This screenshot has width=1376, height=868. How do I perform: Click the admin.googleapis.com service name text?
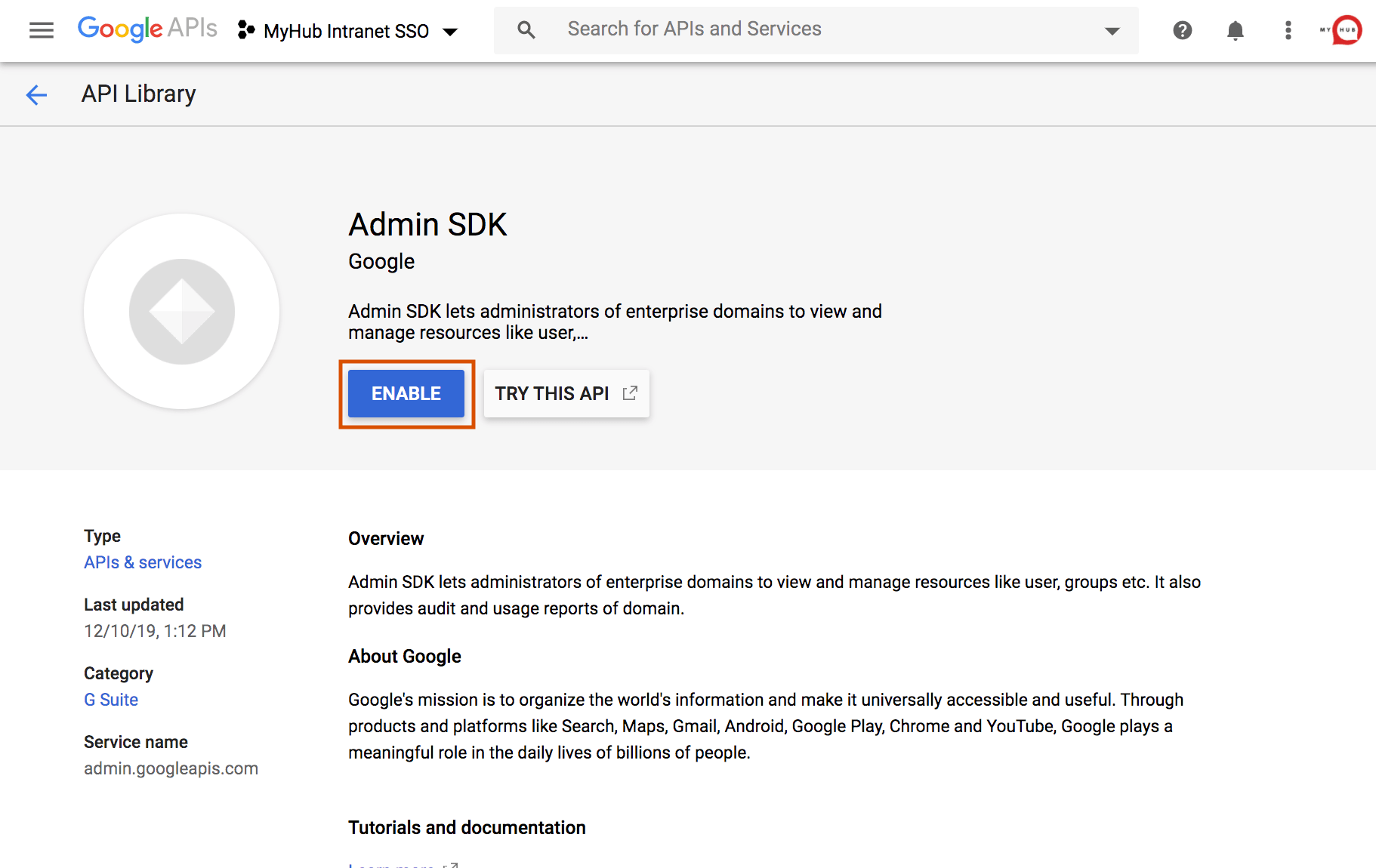[171, 768]
